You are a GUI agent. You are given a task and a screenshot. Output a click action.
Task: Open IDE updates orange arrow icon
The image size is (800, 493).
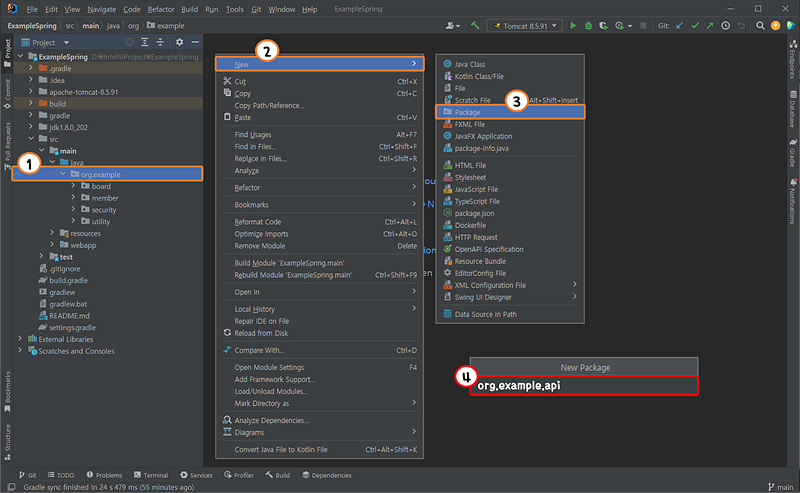click(776, 26)
